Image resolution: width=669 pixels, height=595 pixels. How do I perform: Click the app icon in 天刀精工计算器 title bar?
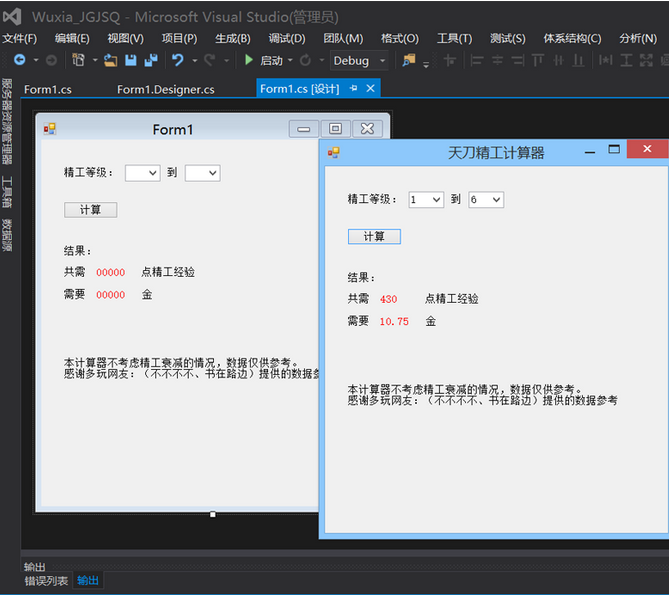[x=334, y=152]
